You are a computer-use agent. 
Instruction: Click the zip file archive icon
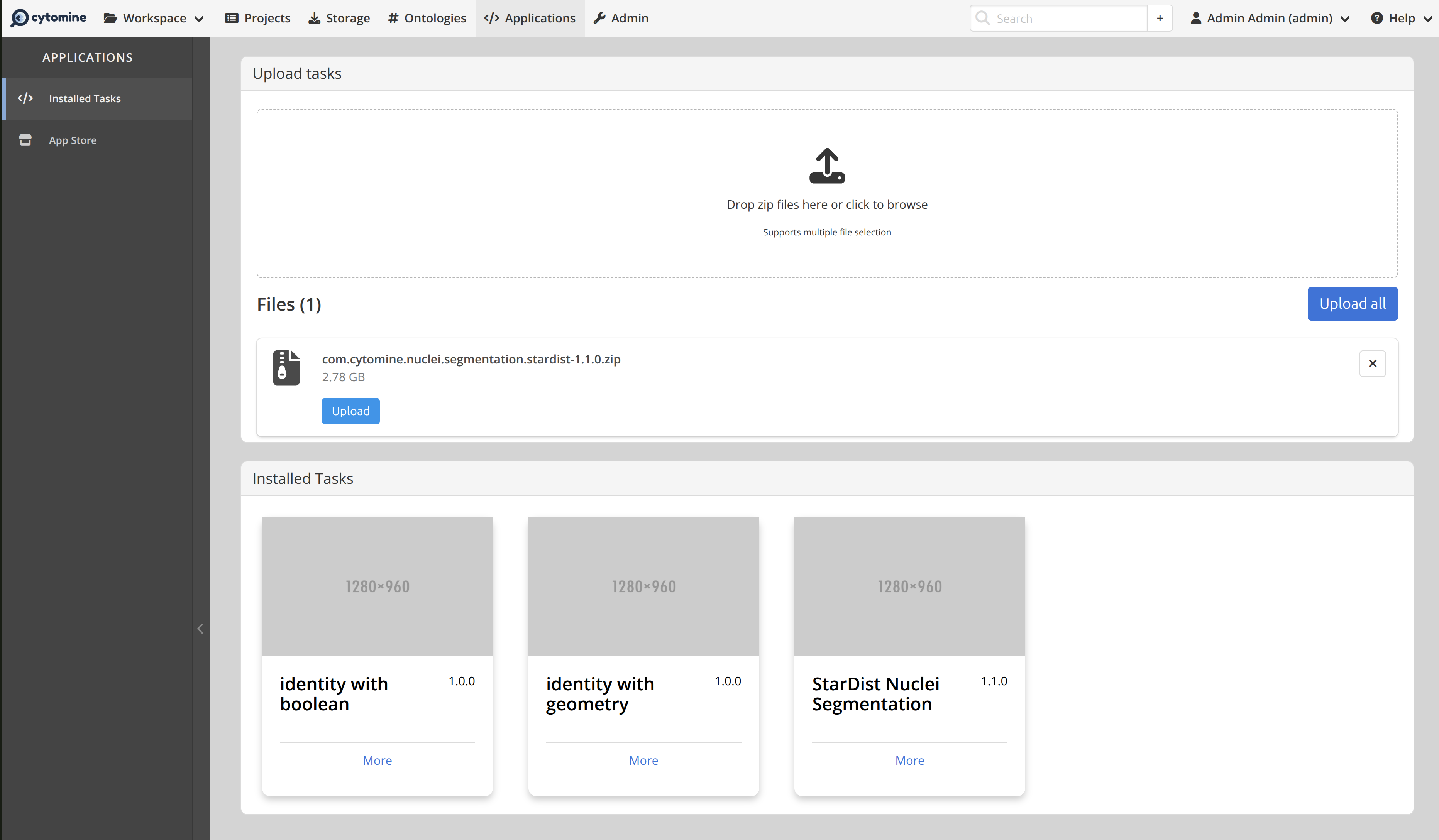coord(286,367)
